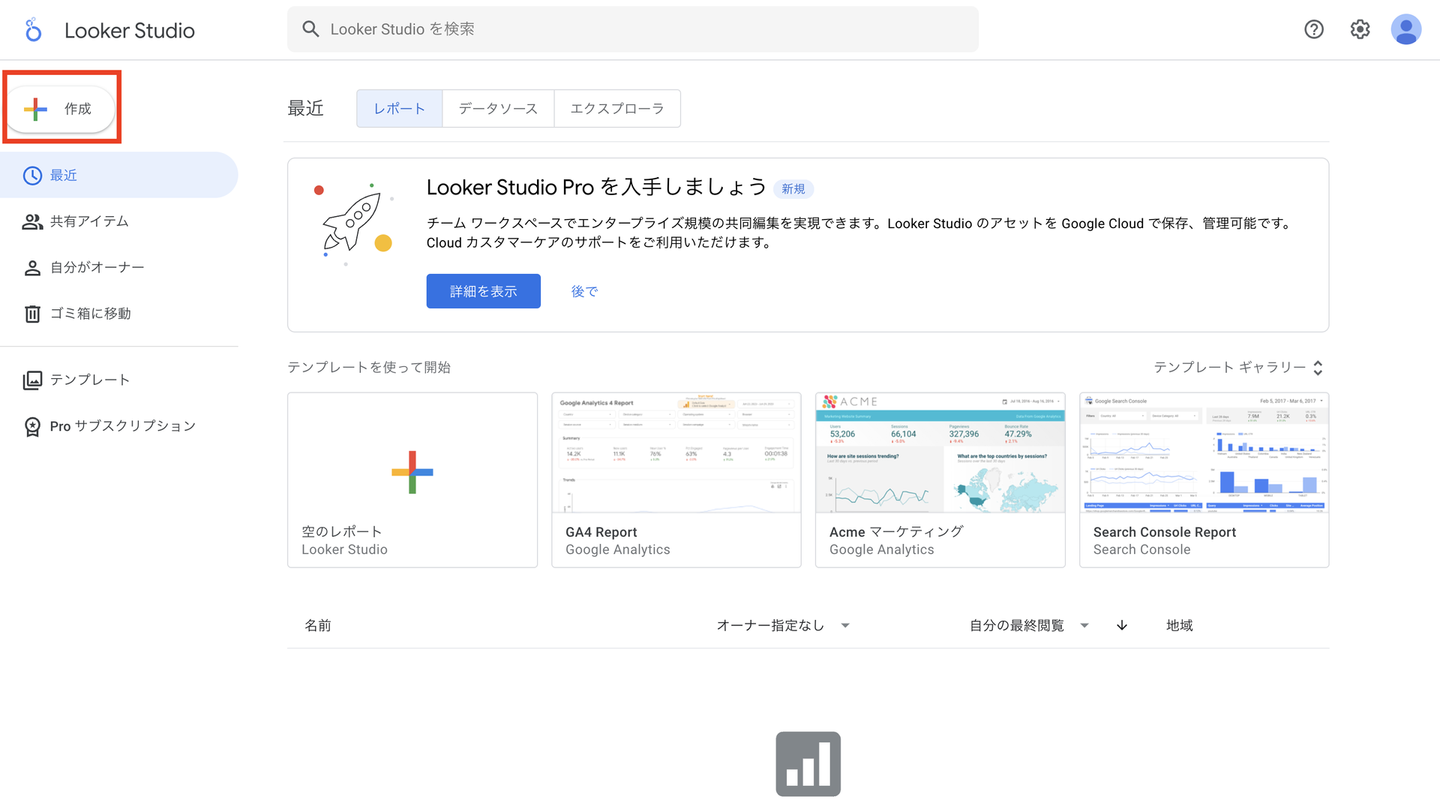Image resolution: width=1440 pixels, height=812 pixels.
Task: Open 共有アイテム in the sidebar
Action: coord(119,222)
